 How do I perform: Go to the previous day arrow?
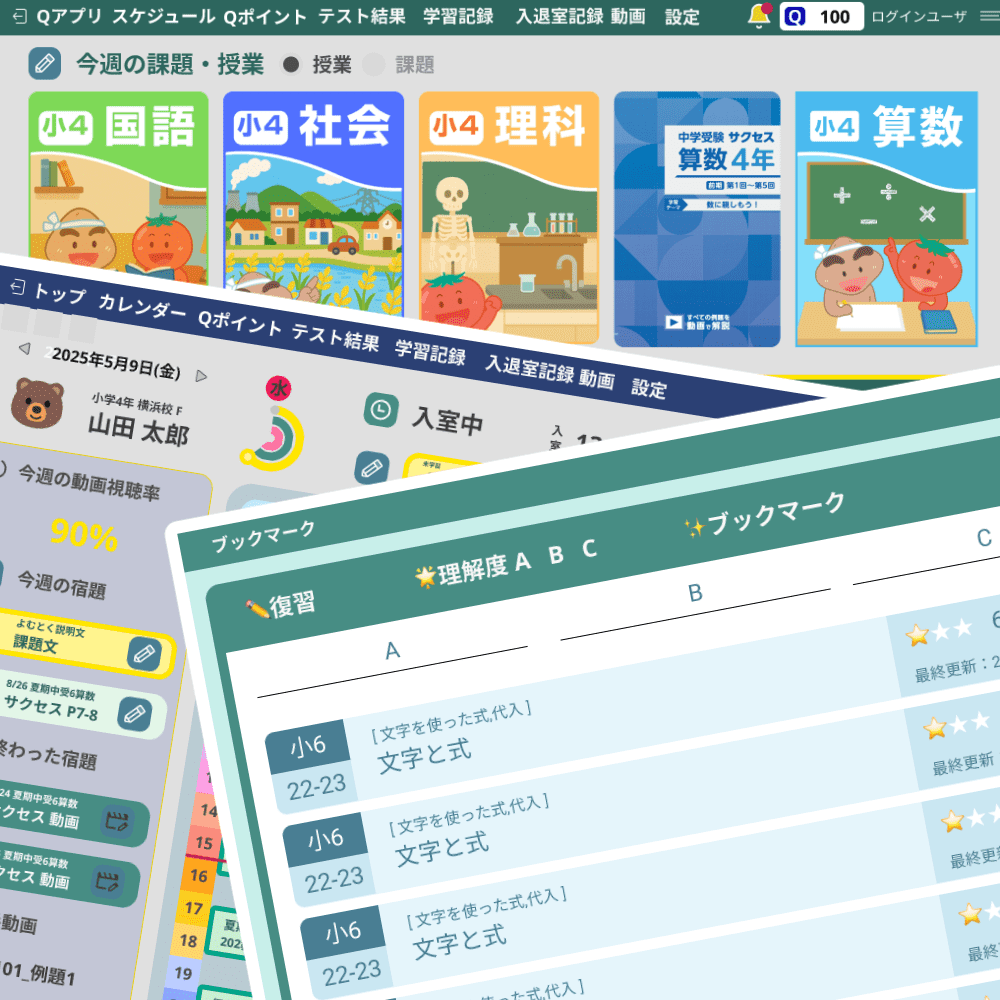tap(25, 348)
